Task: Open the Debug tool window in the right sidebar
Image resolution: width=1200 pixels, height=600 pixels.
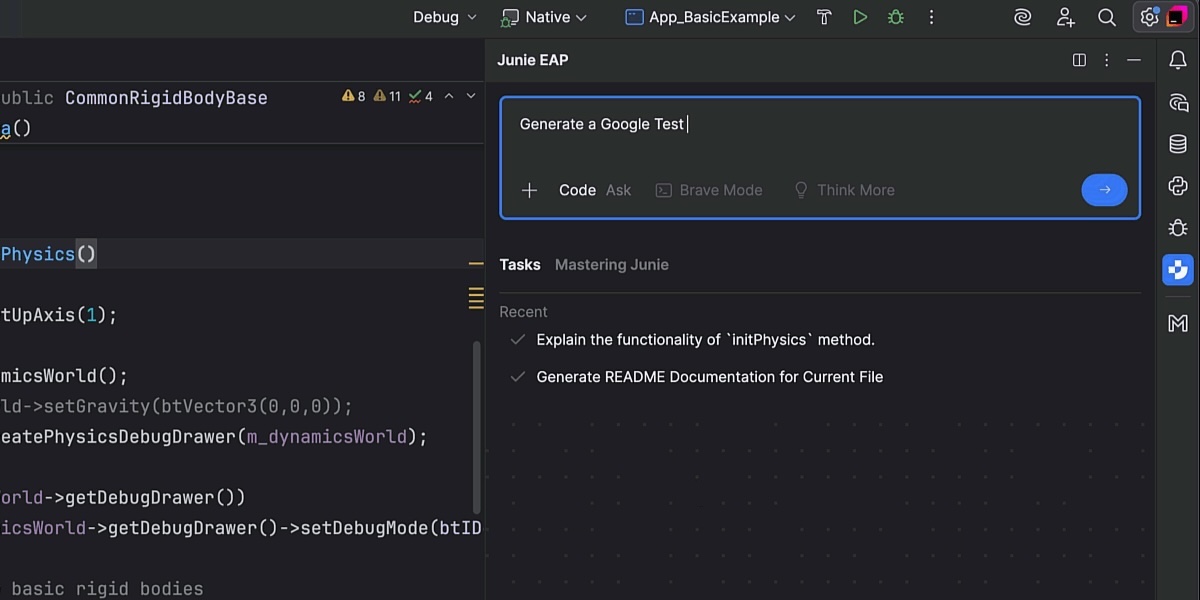Action: (x=1178, y=228)
